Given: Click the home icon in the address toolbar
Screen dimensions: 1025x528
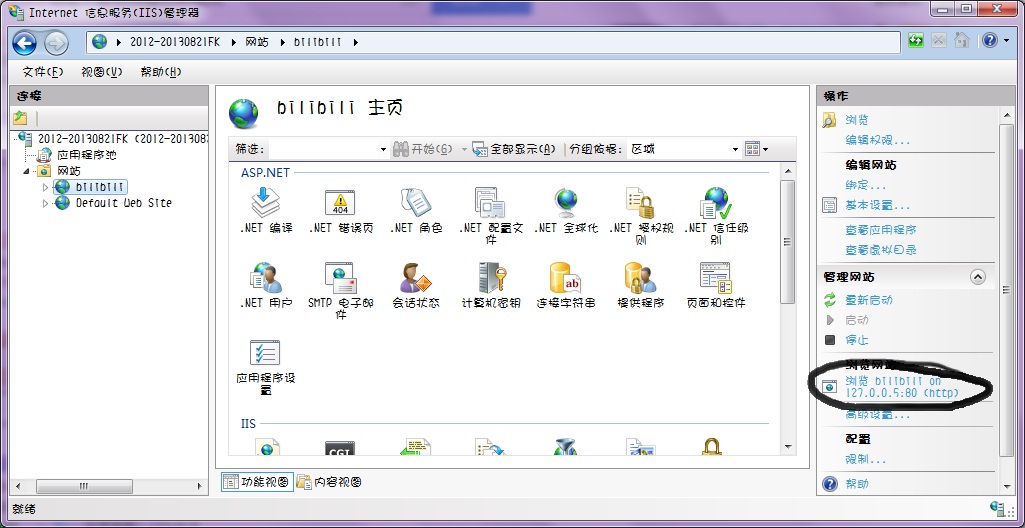Looking at the screenshot, I should tap(961, 41).
